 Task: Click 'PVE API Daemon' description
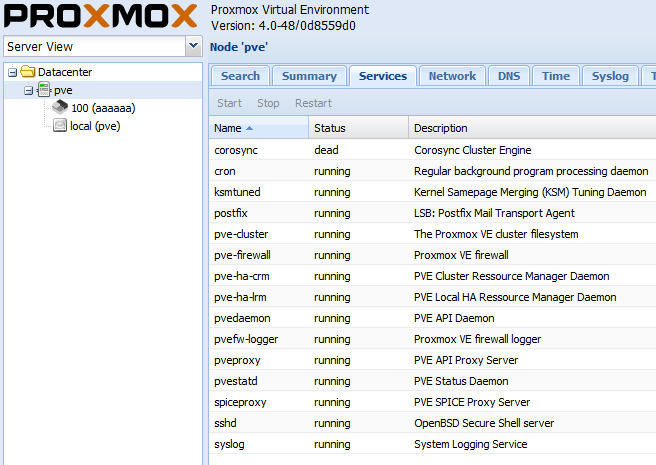pyautogui.click(x=454, y=318)
